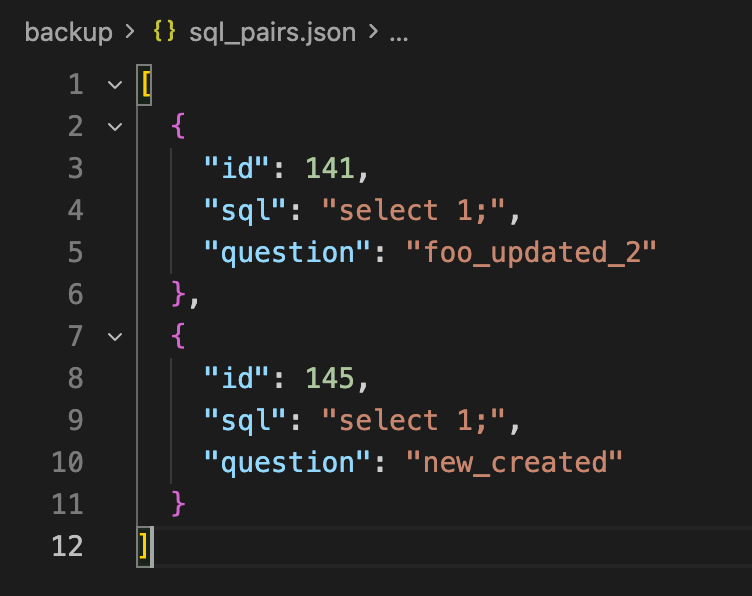752x596 pixels.
Task: Fold the first object at line 2
Action: coord(113,127)
